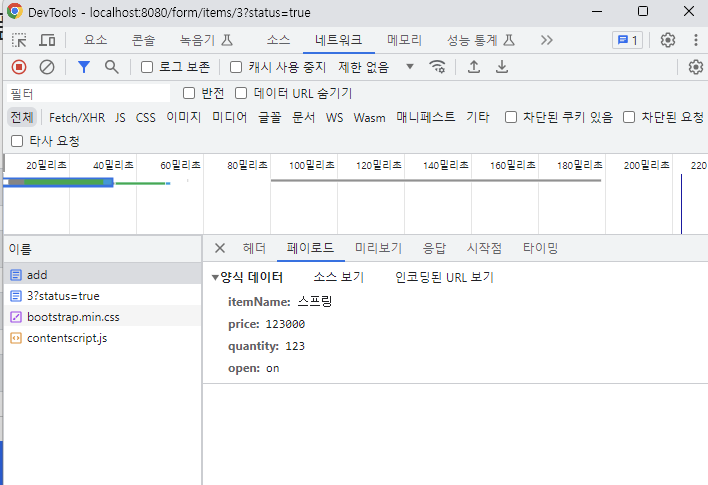Filter by 문서 requests
The width and height of the screenshot is (708, 485).
tap(303, 117)
